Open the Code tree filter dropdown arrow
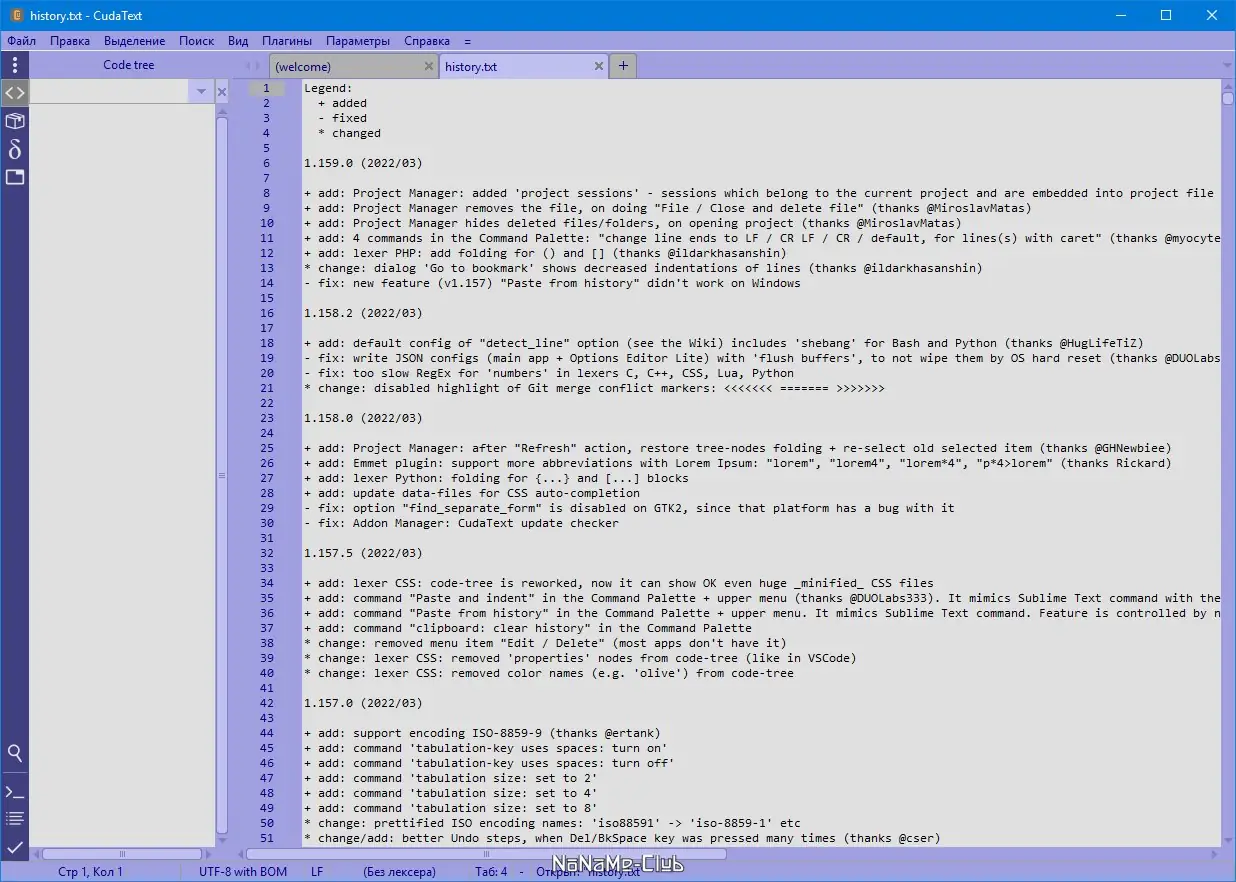The height and width of the screenshot is (882, 1236). (x=201, y=92)
